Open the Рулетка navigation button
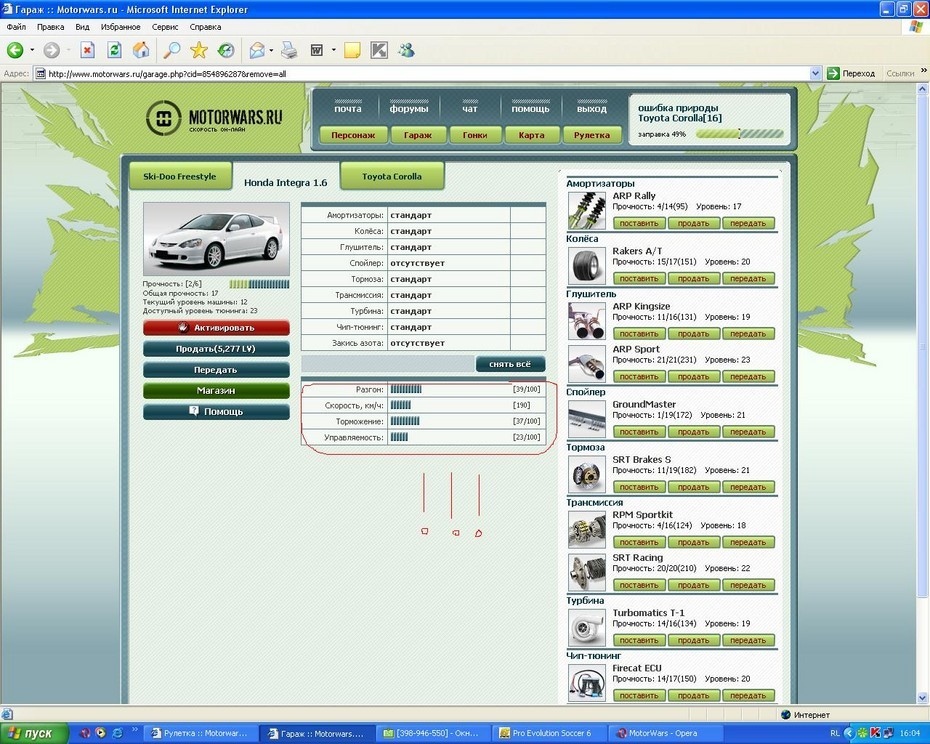 pos(592,135)
